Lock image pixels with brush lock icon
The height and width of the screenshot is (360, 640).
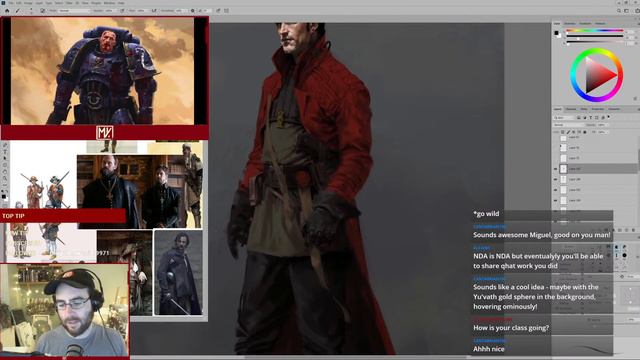click(x=568, y=132)
